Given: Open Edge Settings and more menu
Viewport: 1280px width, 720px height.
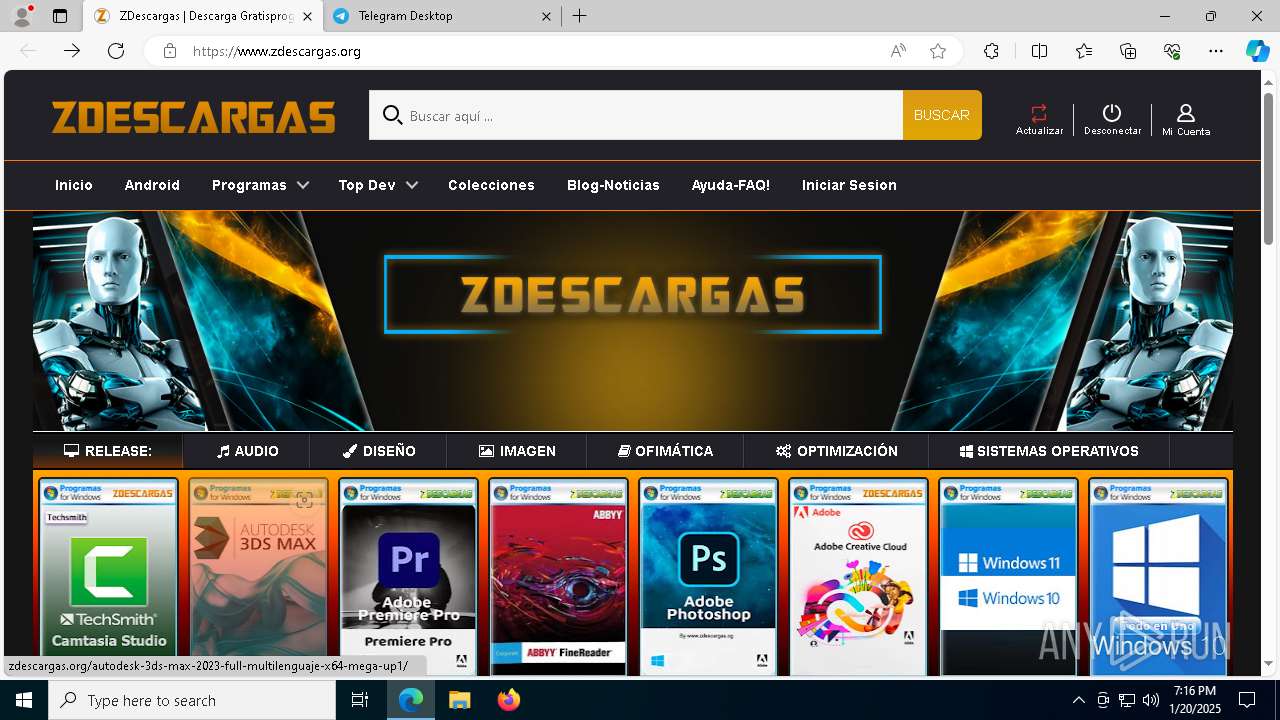Looking at the screenshot, I should (1216, 51).
